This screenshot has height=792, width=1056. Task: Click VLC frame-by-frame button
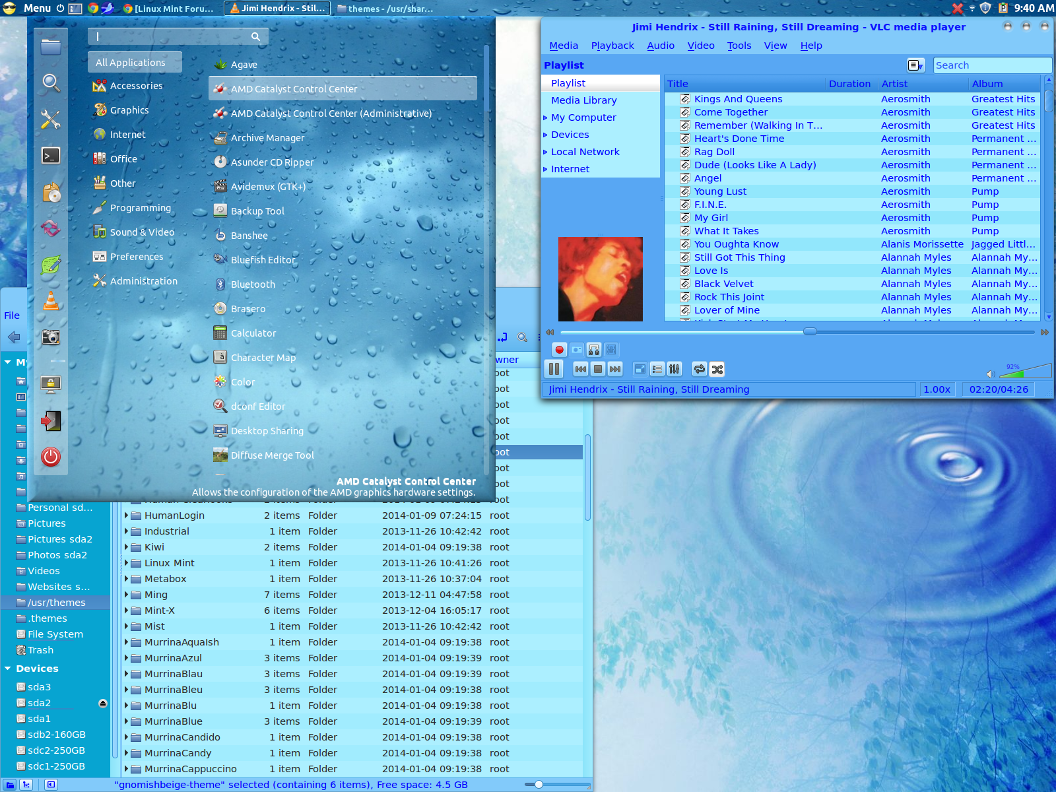tap(611, 350)
